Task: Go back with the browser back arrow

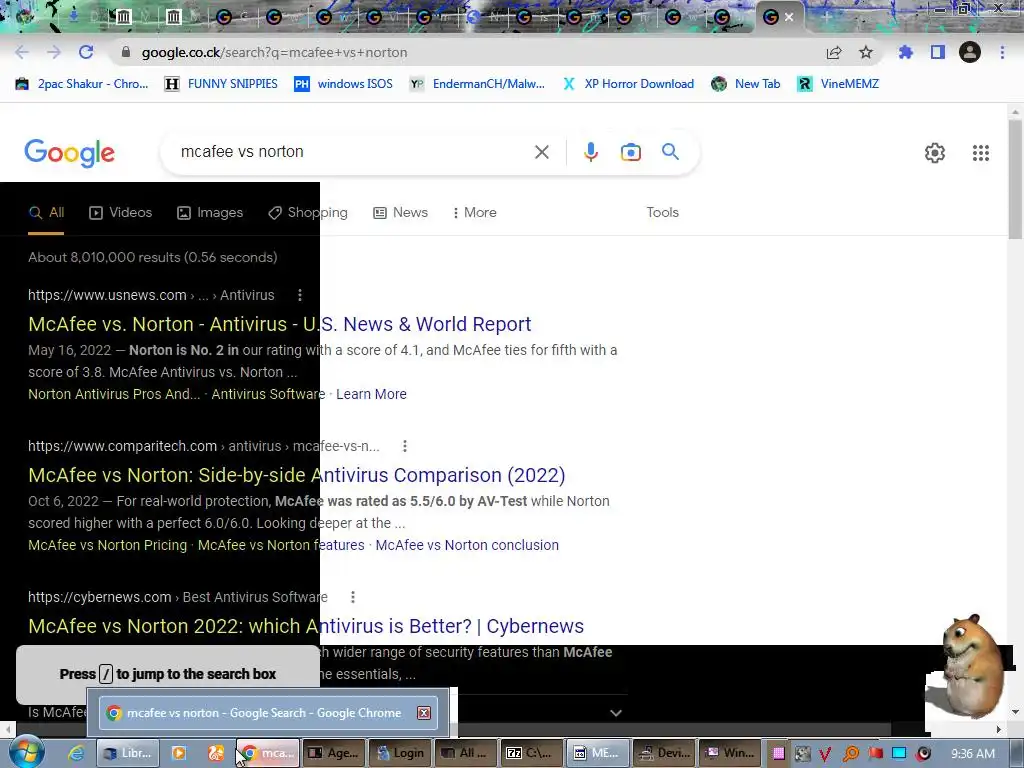Action: pos(22,52)
